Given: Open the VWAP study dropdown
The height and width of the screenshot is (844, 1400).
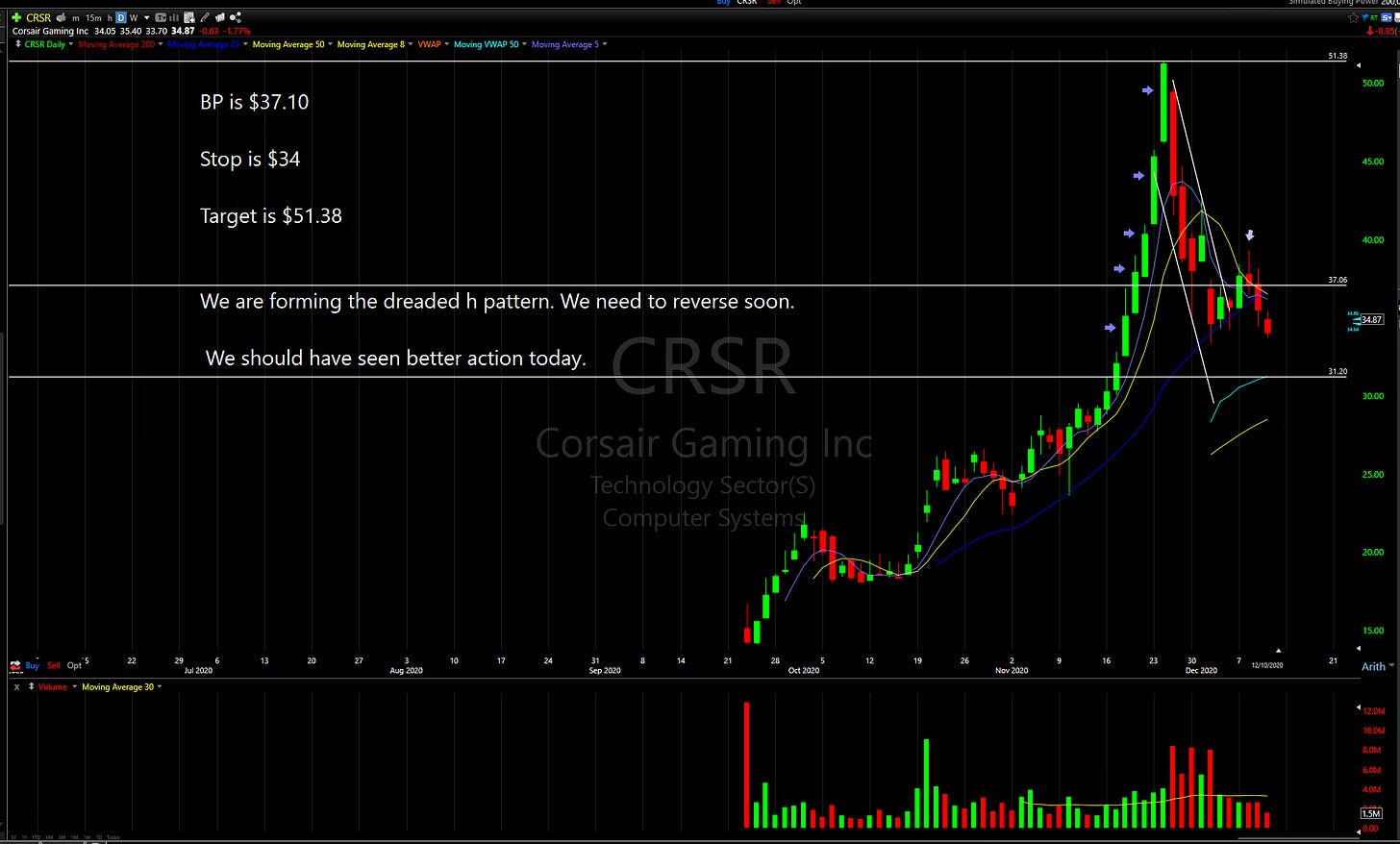Looking at the screenshot, I should 446,44.
